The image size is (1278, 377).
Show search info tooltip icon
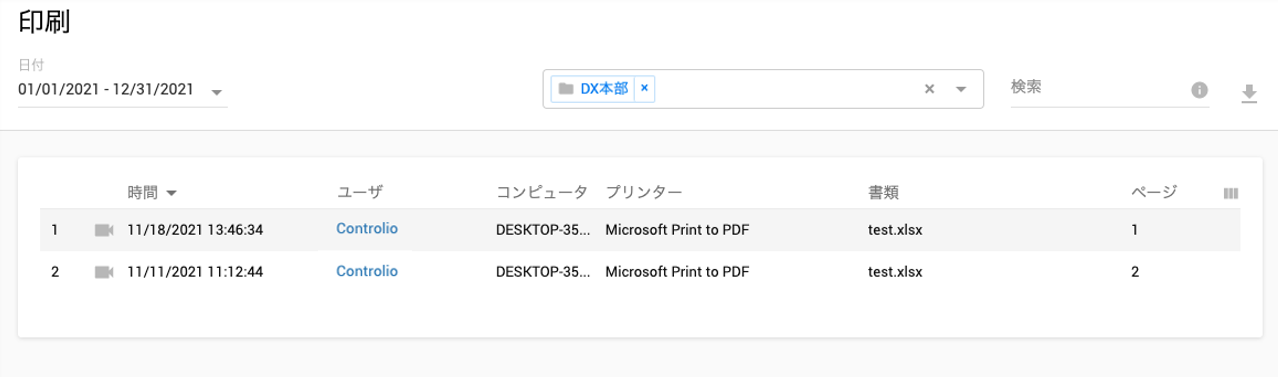[x=1199, y=91]
